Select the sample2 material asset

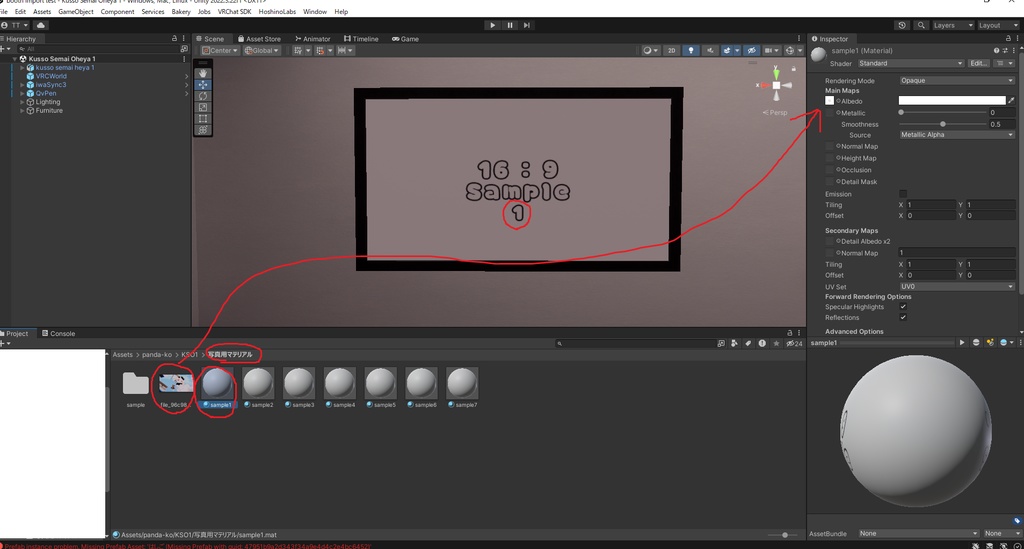pyautogui.click(x=259, y=387)
